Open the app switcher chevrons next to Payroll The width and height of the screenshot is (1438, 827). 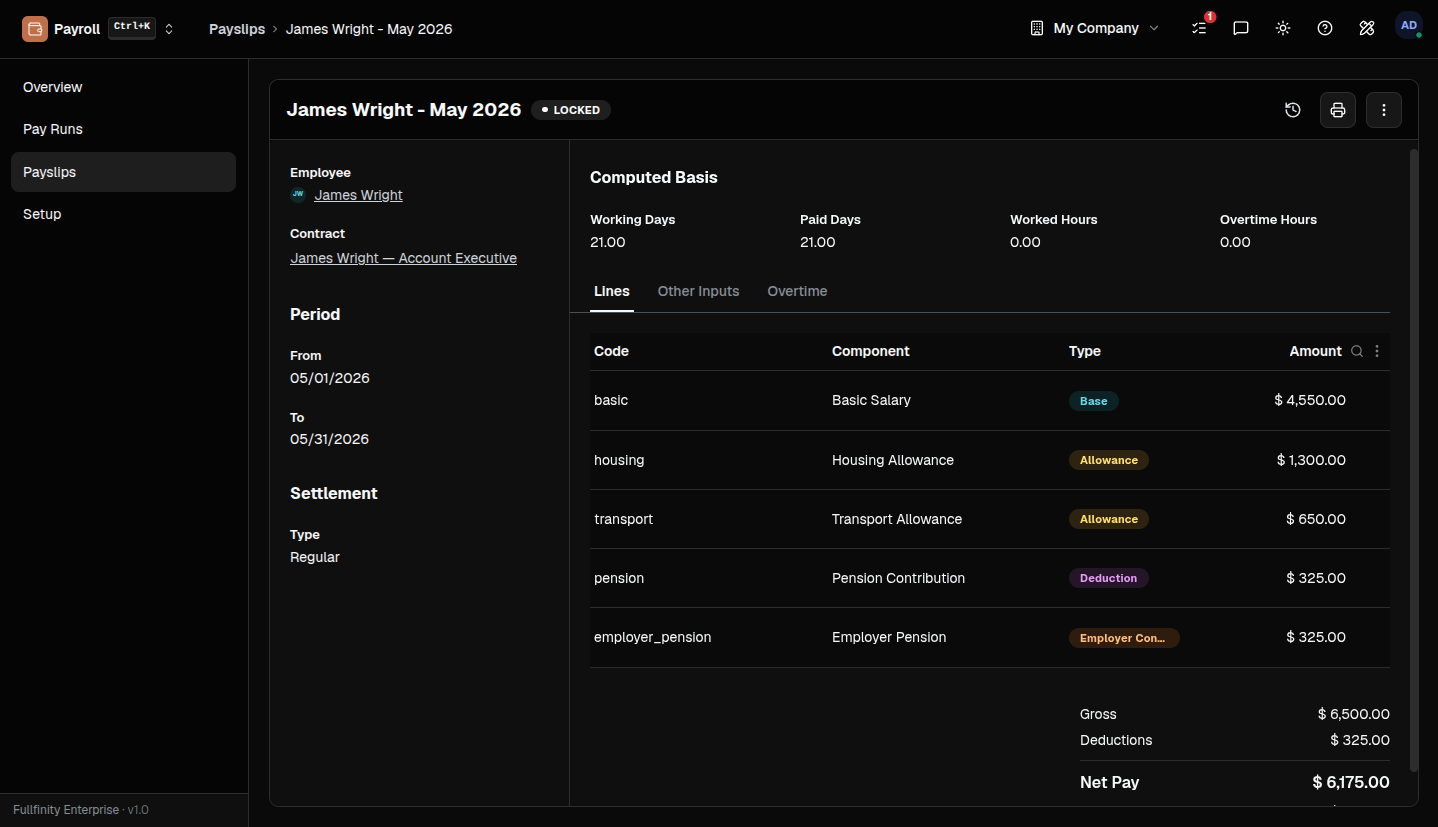(169, 29)
